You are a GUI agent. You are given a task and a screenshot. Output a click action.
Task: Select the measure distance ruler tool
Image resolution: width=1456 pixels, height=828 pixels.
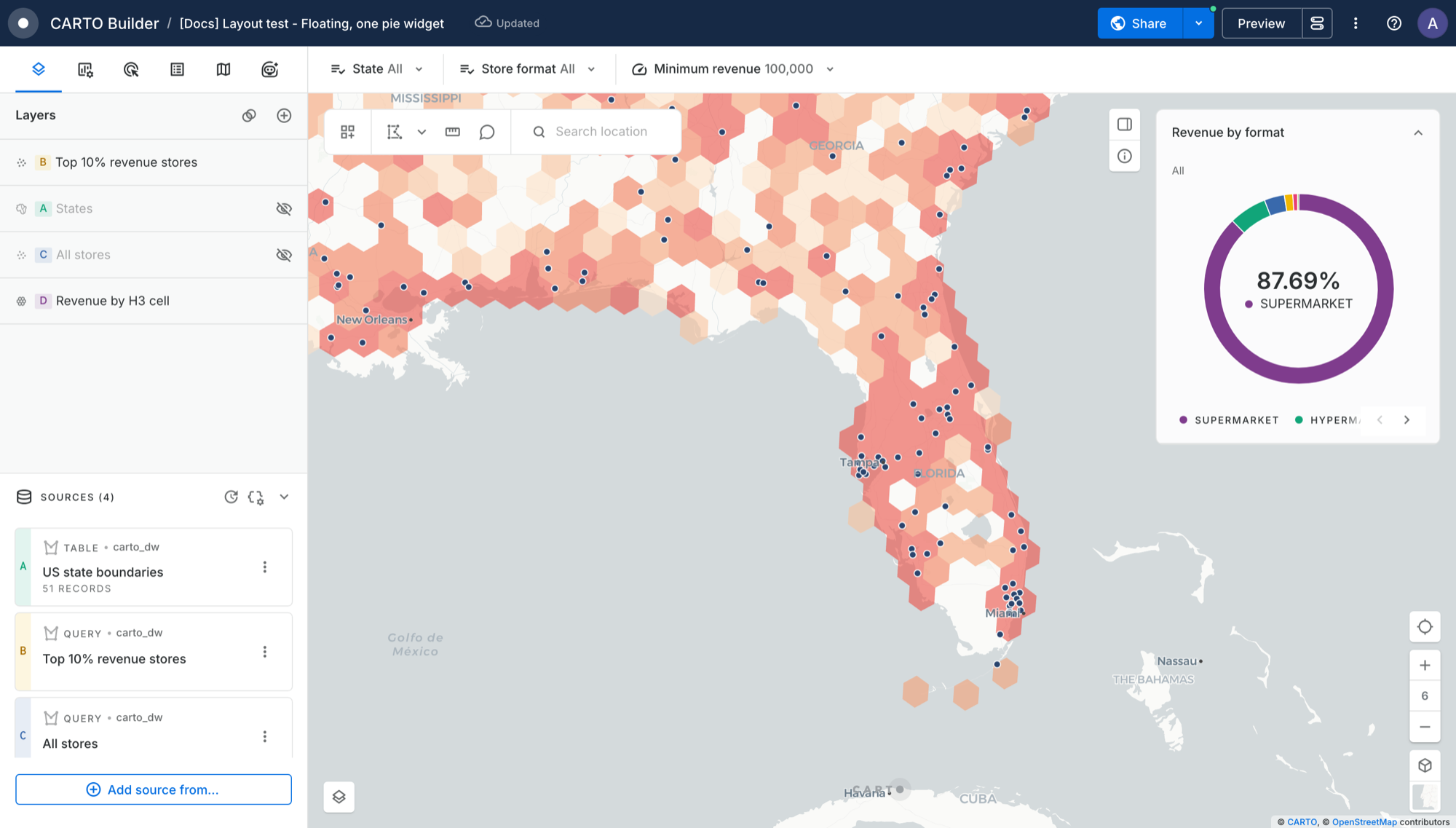click(x=453, y=132)
